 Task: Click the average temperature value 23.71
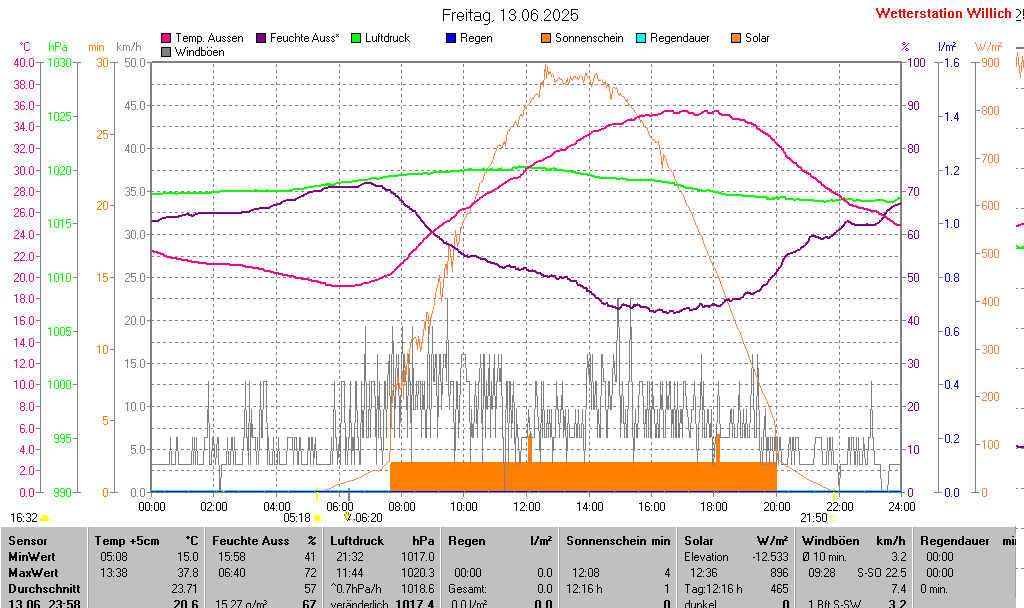[x=185, y=588]
